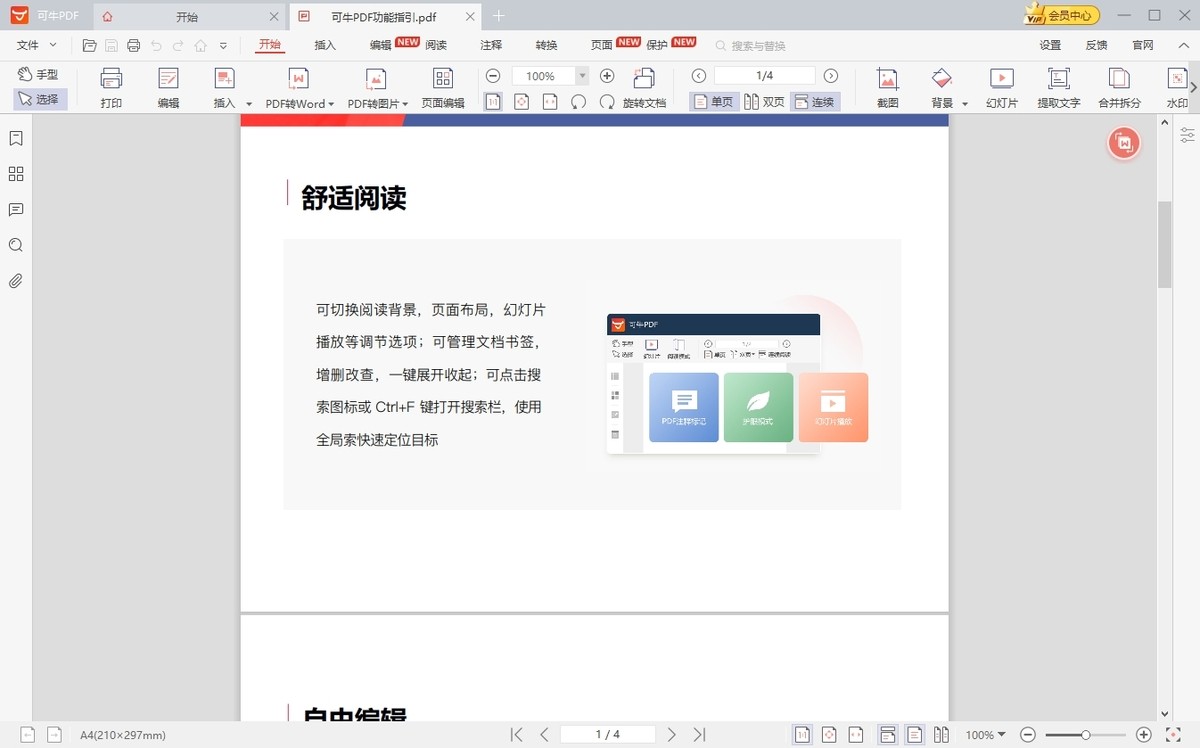
Task: Switch to 连续 continuous scrolling mode
Action: click(820, 100)
